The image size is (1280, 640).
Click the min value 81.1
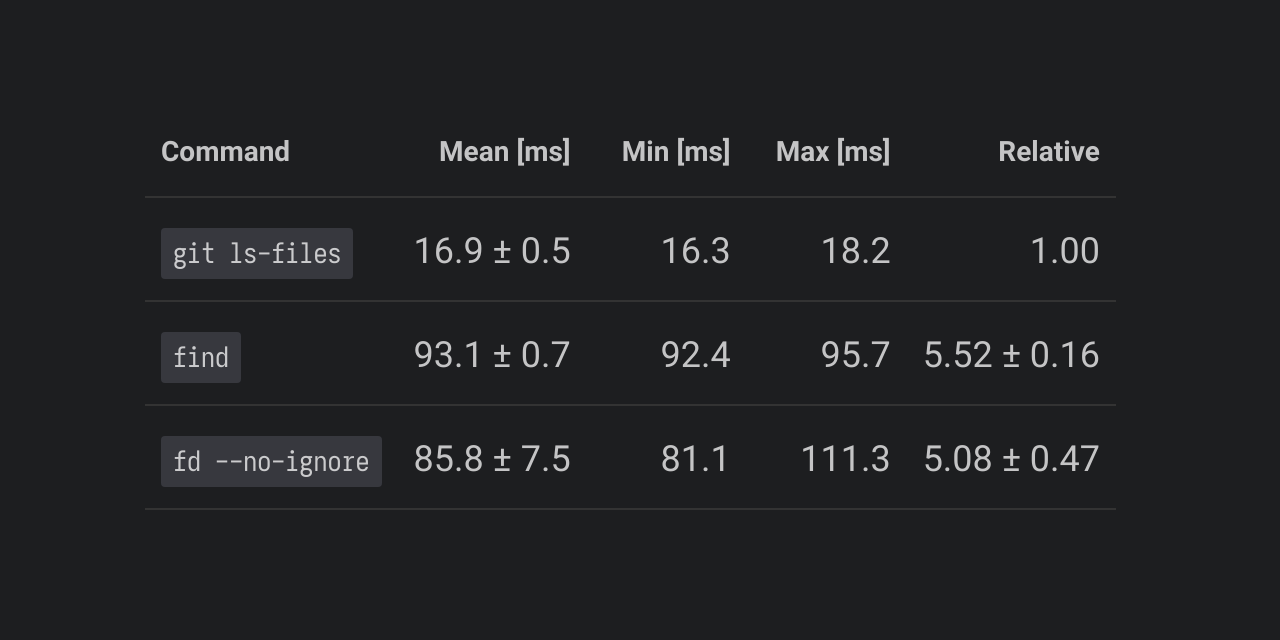point(695,459)
